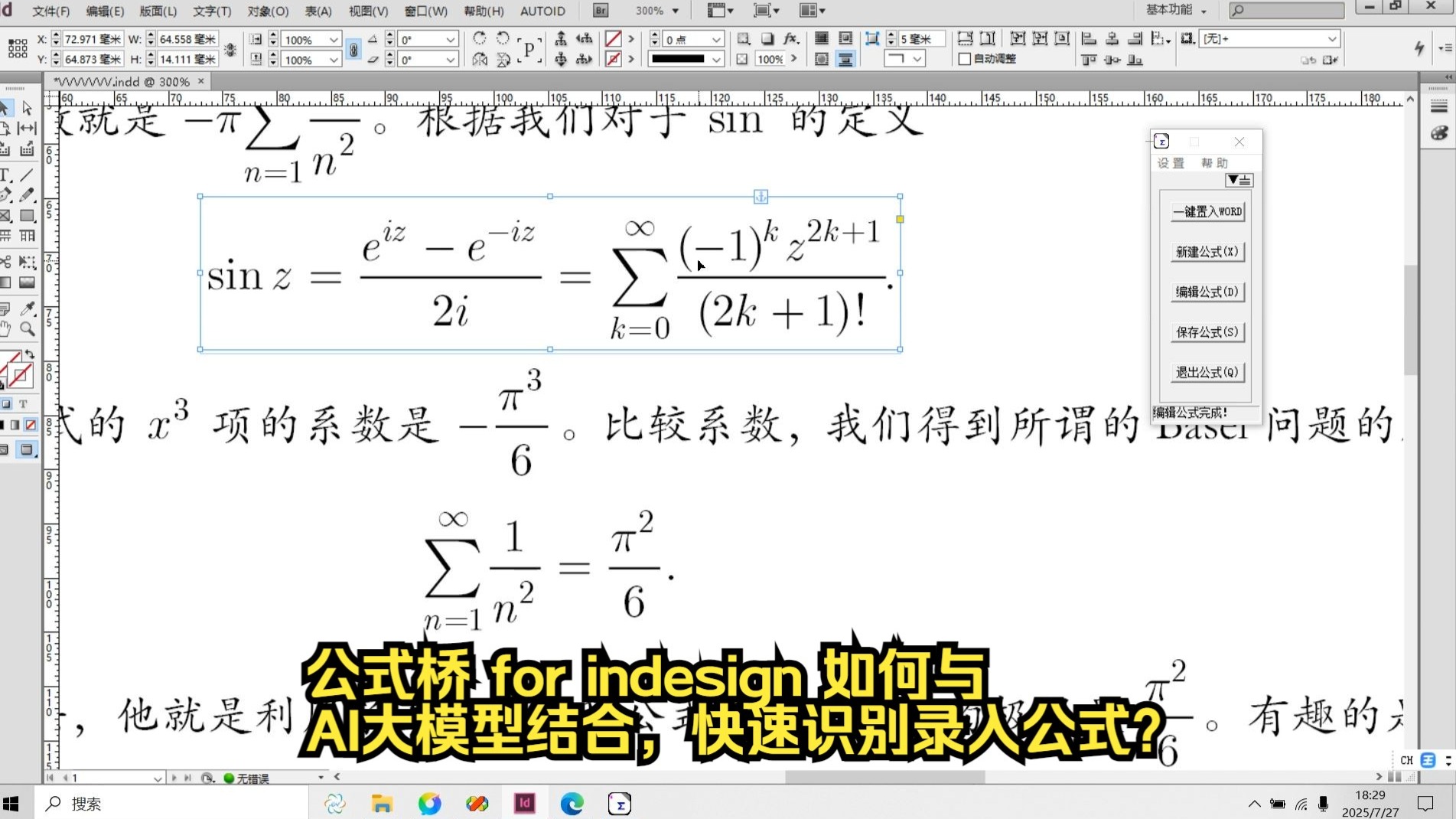Open the 对象(O) menu

(x=268, y=11)
